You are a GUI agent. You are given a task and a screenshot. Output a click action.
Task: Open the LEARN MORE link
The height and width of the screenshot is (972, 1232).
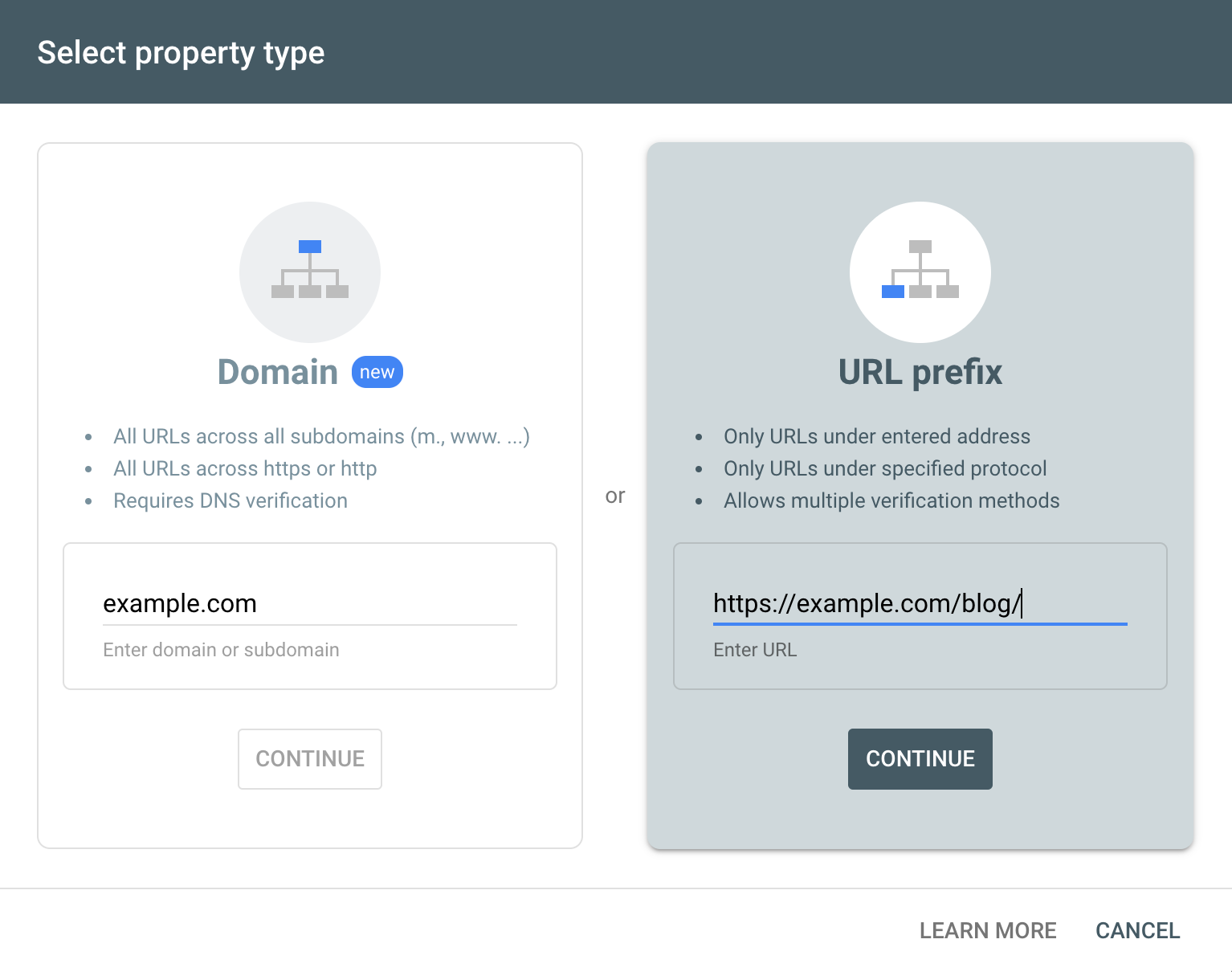988,930
